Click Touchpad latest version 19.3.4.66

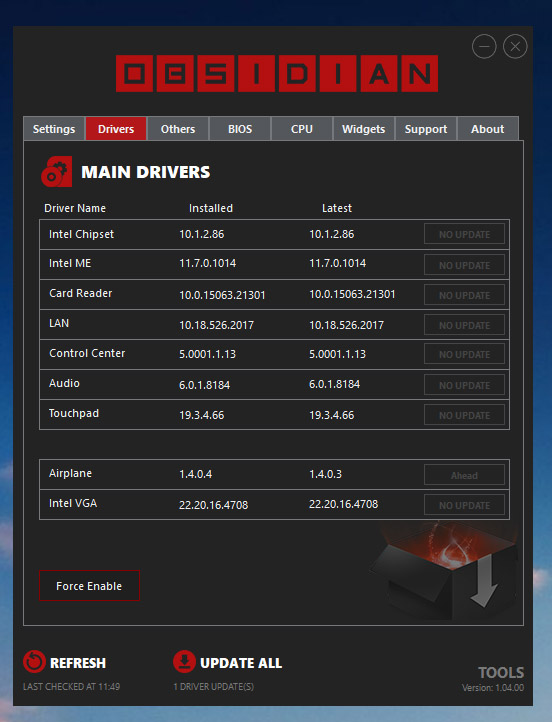pyautogui.click(x=331, y=415)
